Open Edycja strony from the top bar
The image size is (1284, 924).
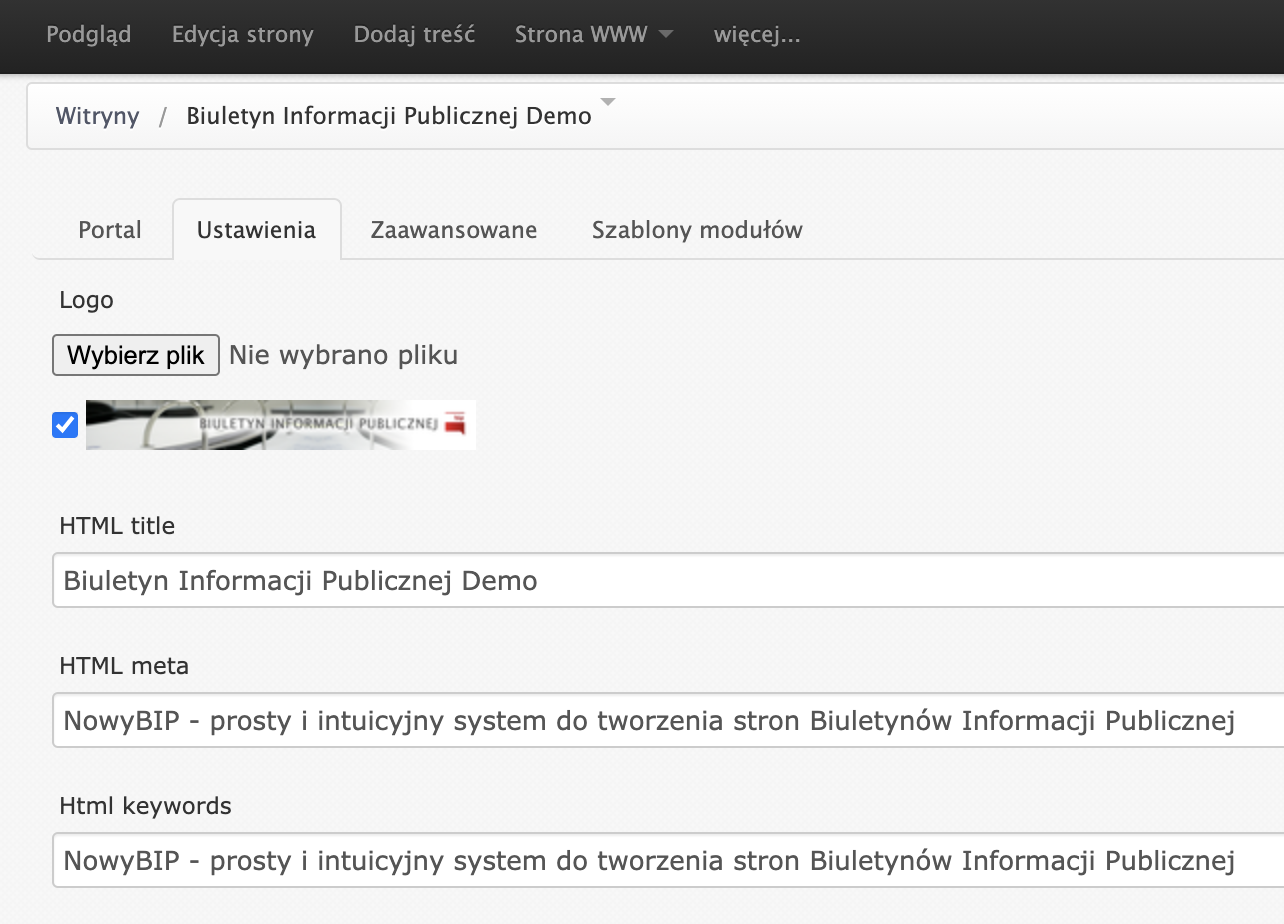(x=241, y=34)
